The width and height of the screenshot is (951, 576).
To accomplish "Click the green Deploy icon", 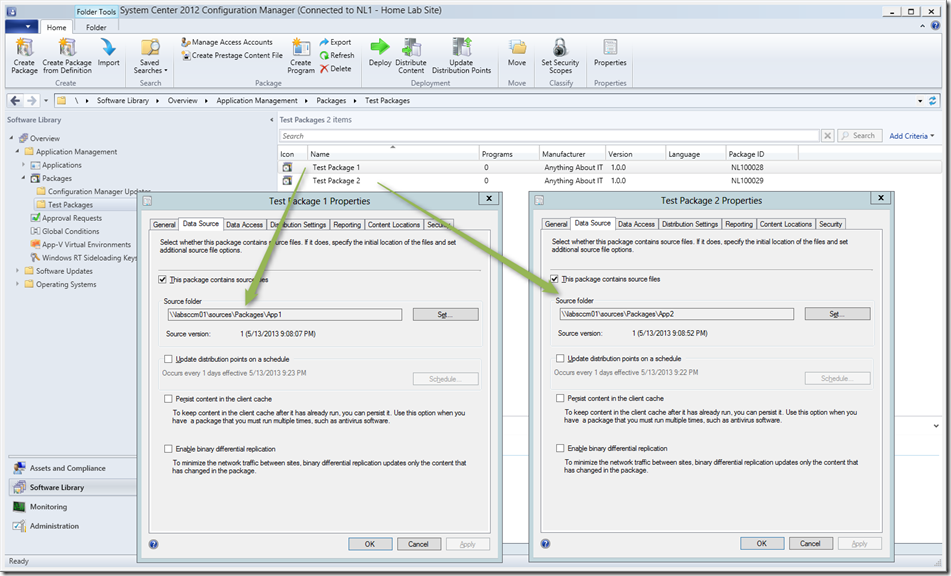I will [x=380, y=46].
